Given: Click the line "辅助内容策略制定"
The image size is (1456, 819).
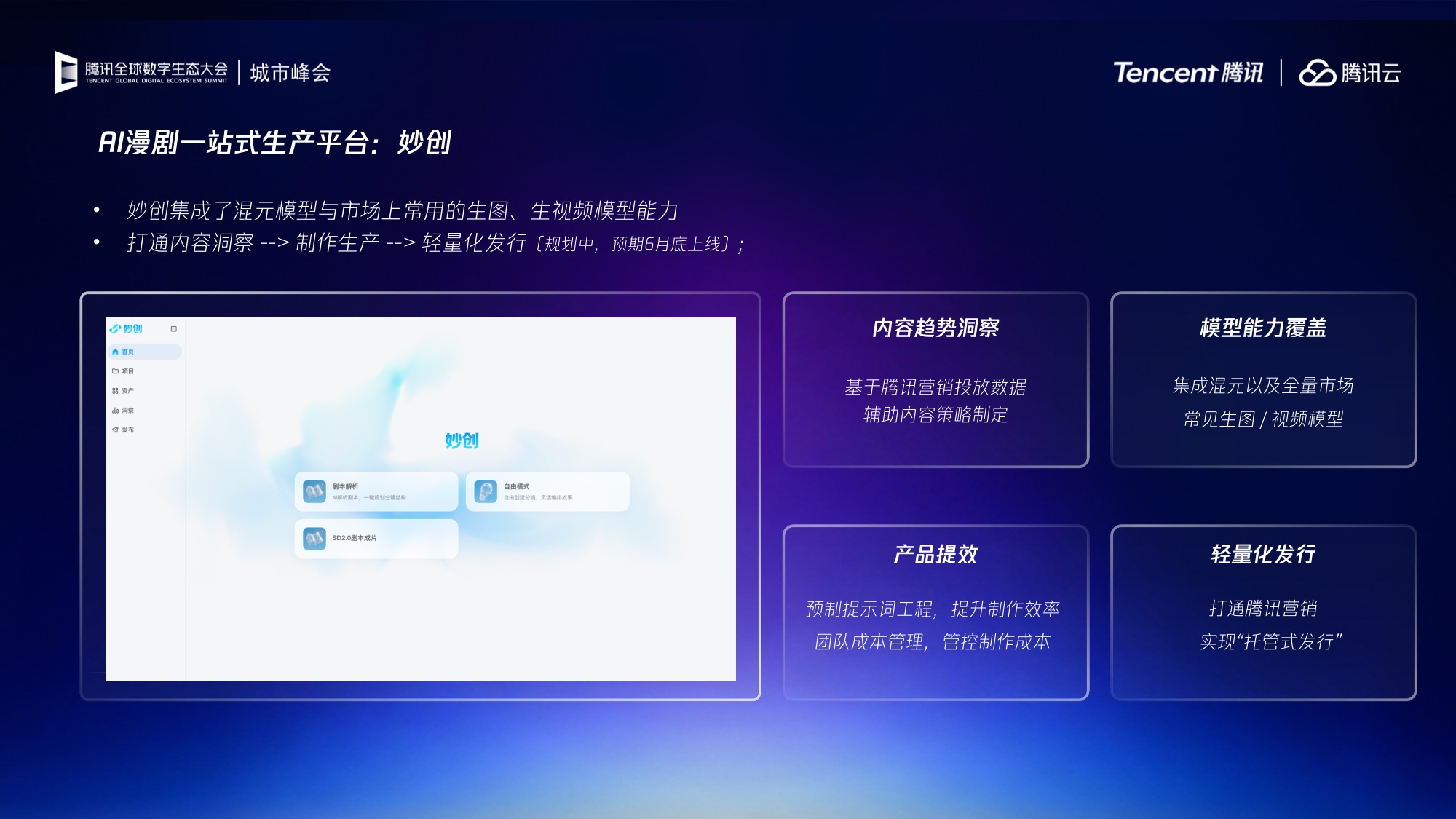Looking at the screenshot, I should (x=935, y=415).
